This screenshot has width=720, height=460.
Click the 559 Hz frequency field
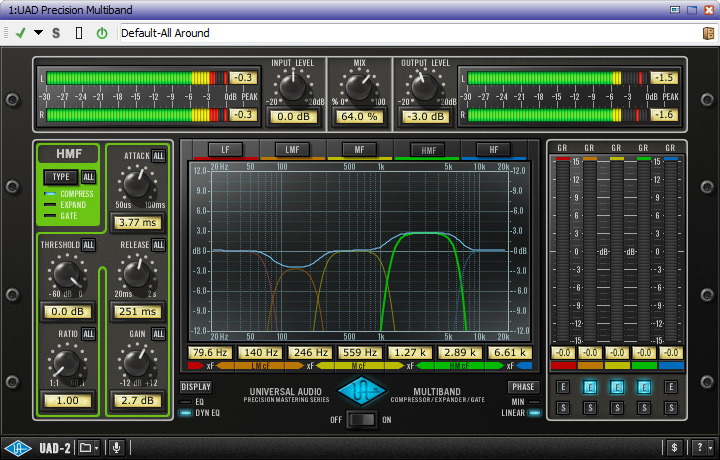[x=360, y=353]
